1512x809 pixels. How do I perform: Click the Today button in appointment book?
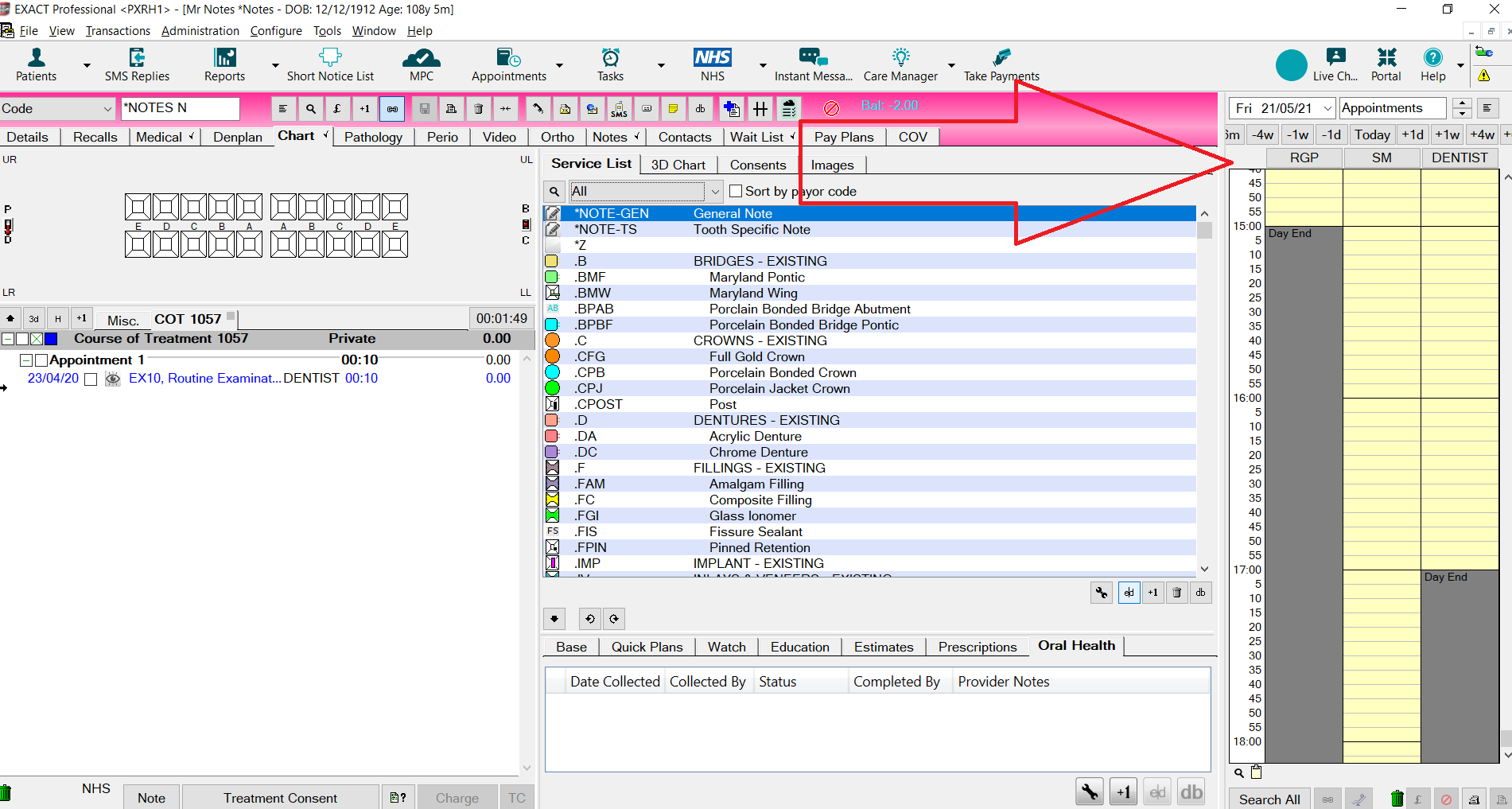(x=1372, y=134)
